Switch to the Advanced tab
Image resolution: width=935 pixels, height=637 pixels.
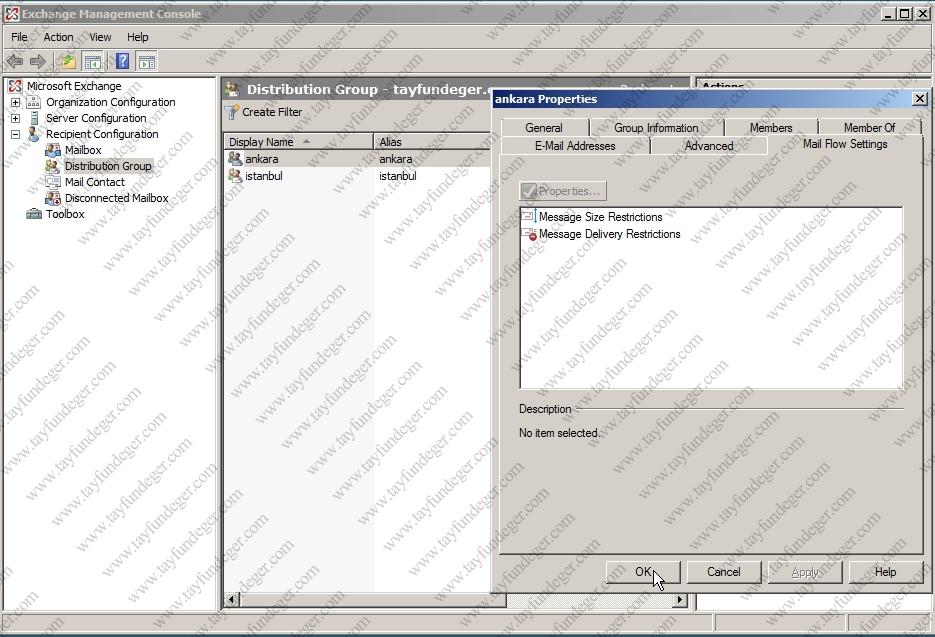point(709,146)
